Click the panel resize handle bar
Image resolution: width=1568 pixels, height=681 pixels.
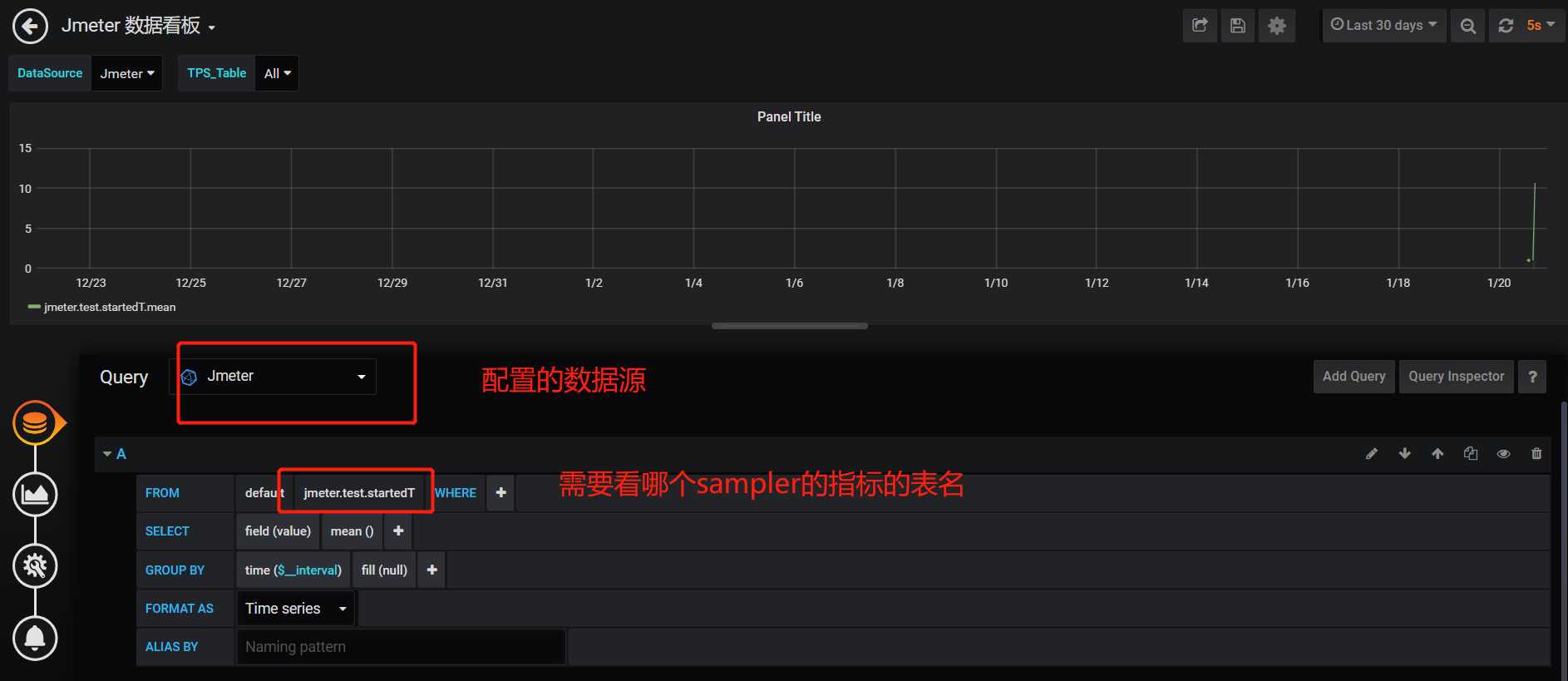tap(790, 326)
